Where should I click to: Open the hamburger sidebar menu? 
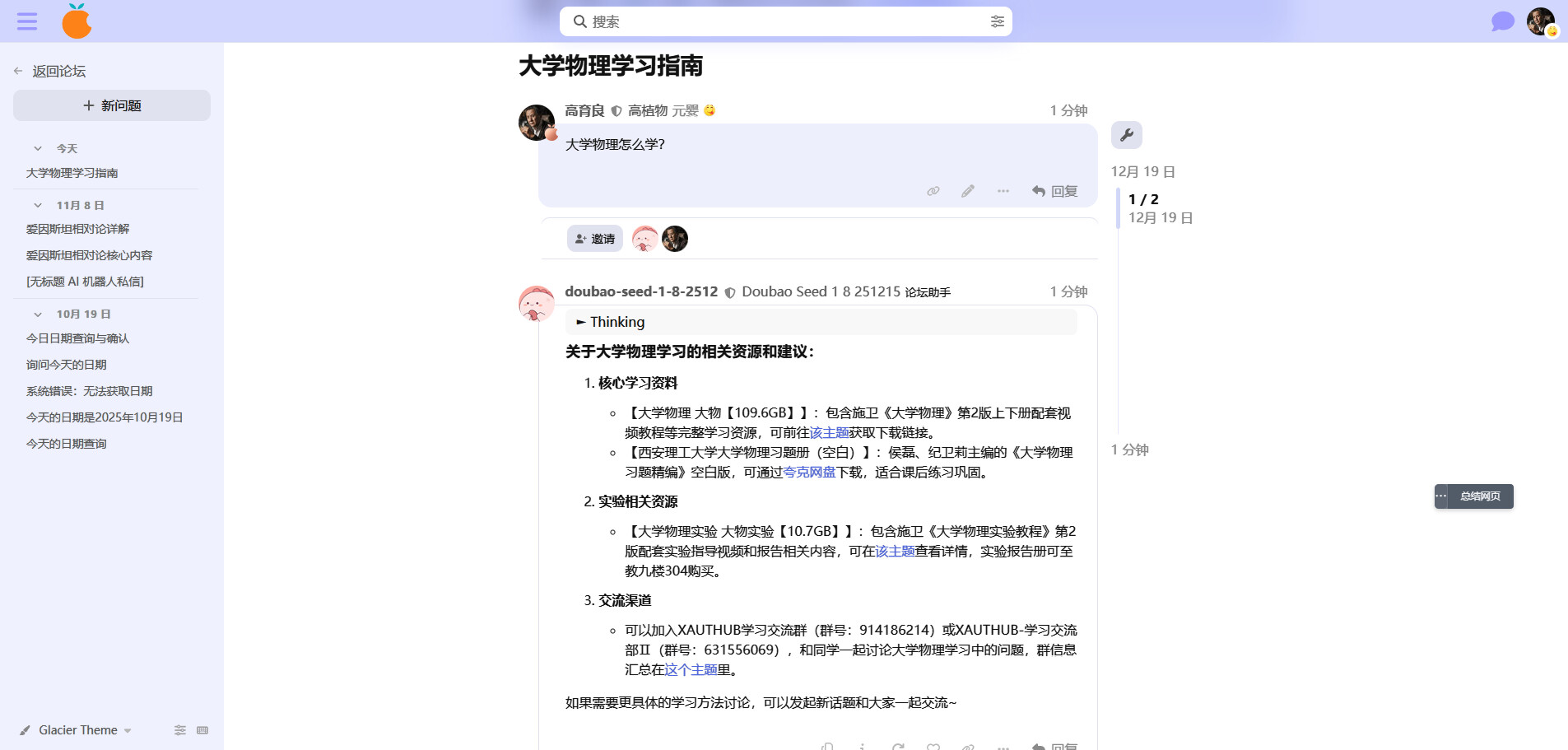(x=27, y=21)
